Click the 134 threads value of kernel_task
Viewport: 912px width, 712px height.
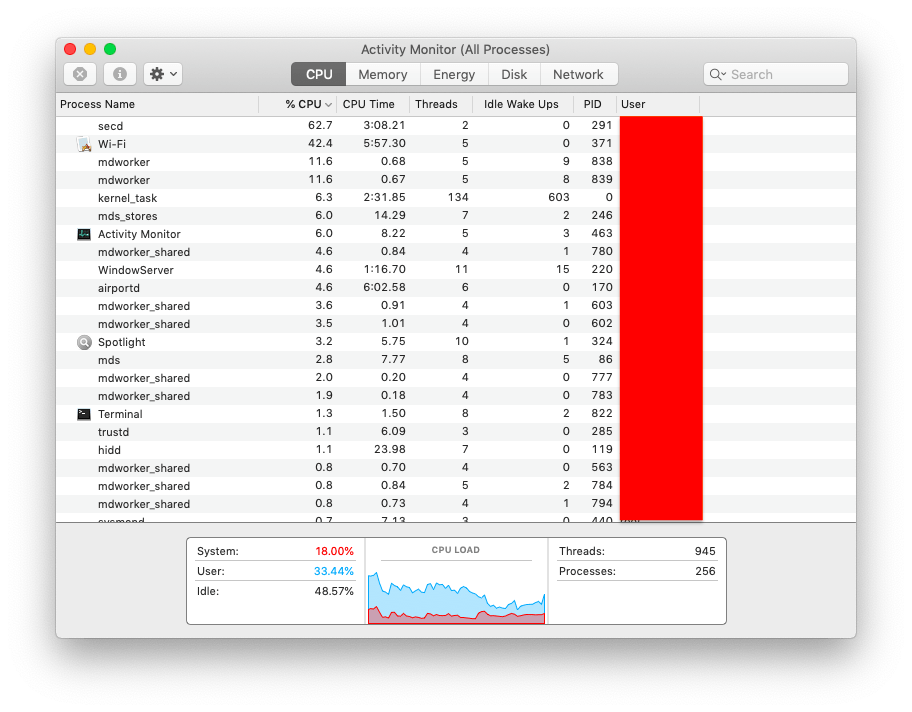(458, 198)
